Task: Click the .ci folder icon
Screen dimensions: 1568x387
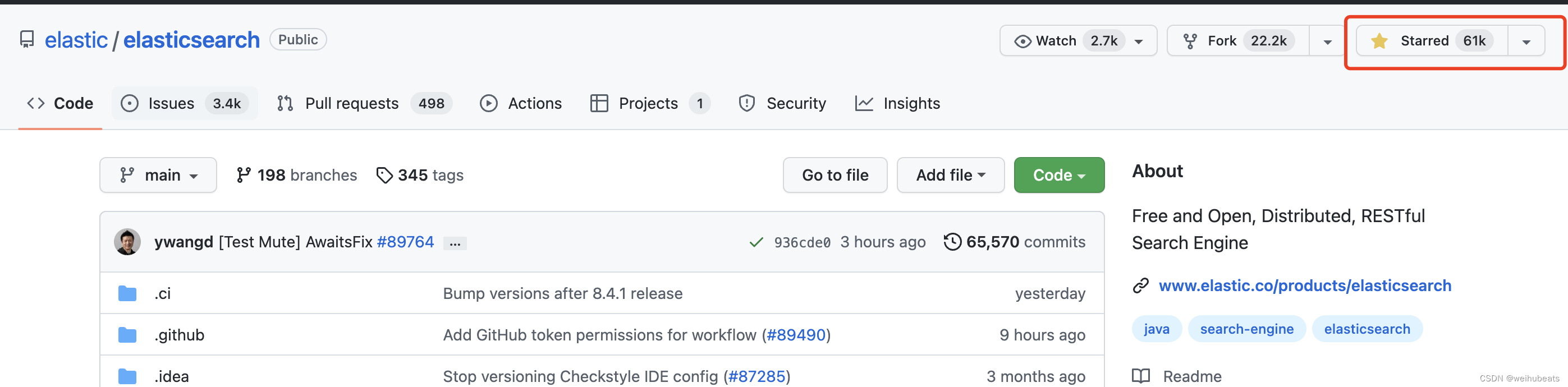Action: pyautogui.click(x=127, y=294)
